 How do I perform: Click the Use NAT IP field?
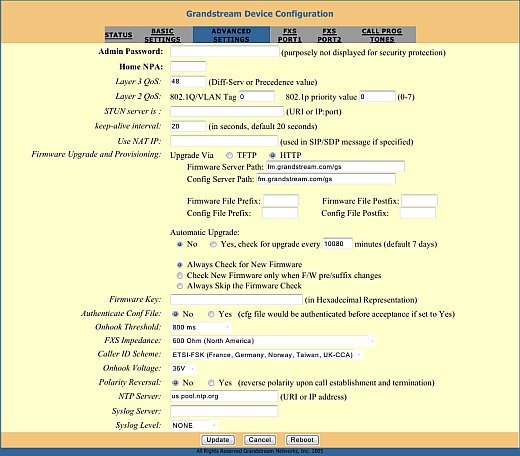coord(224,141)
